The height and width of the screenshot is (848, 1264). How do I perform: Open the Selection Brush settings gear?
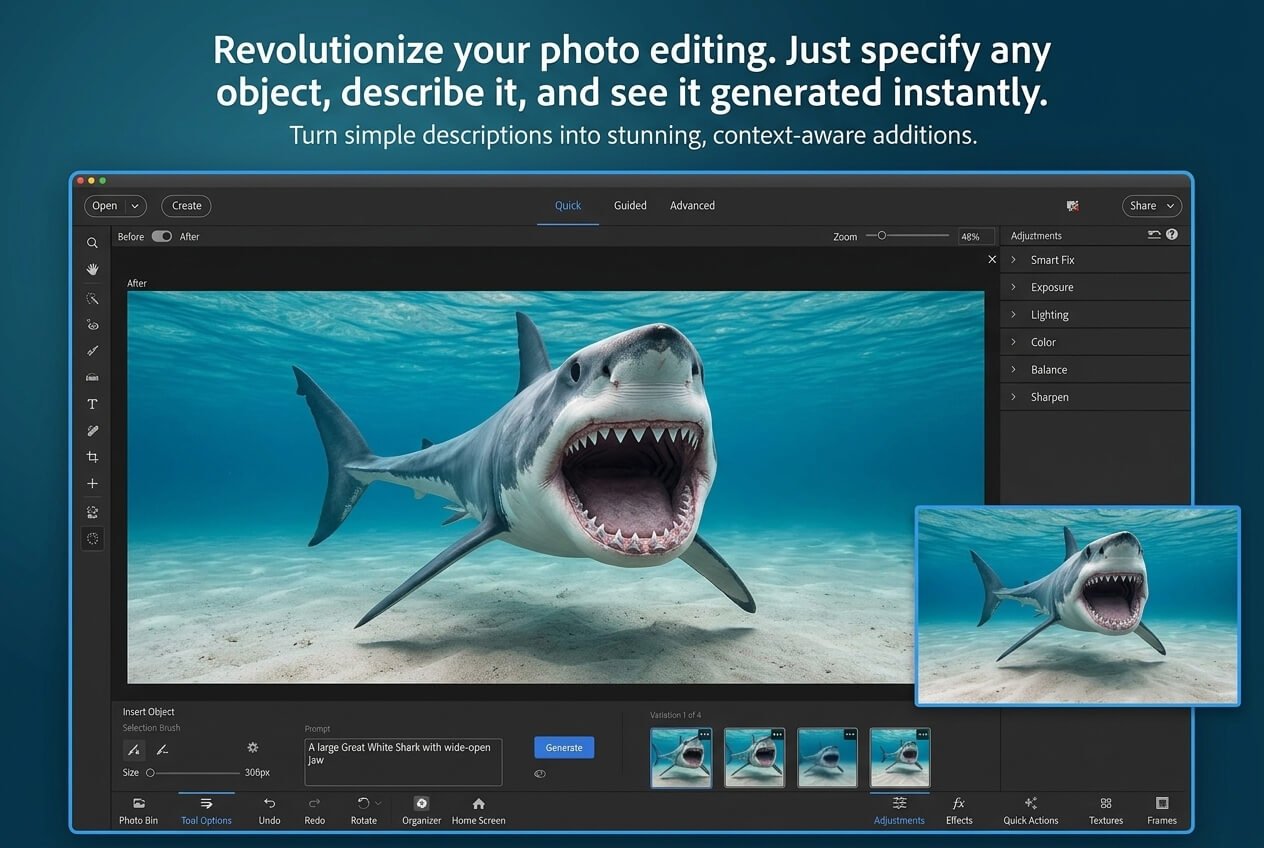tap(253, 747)
